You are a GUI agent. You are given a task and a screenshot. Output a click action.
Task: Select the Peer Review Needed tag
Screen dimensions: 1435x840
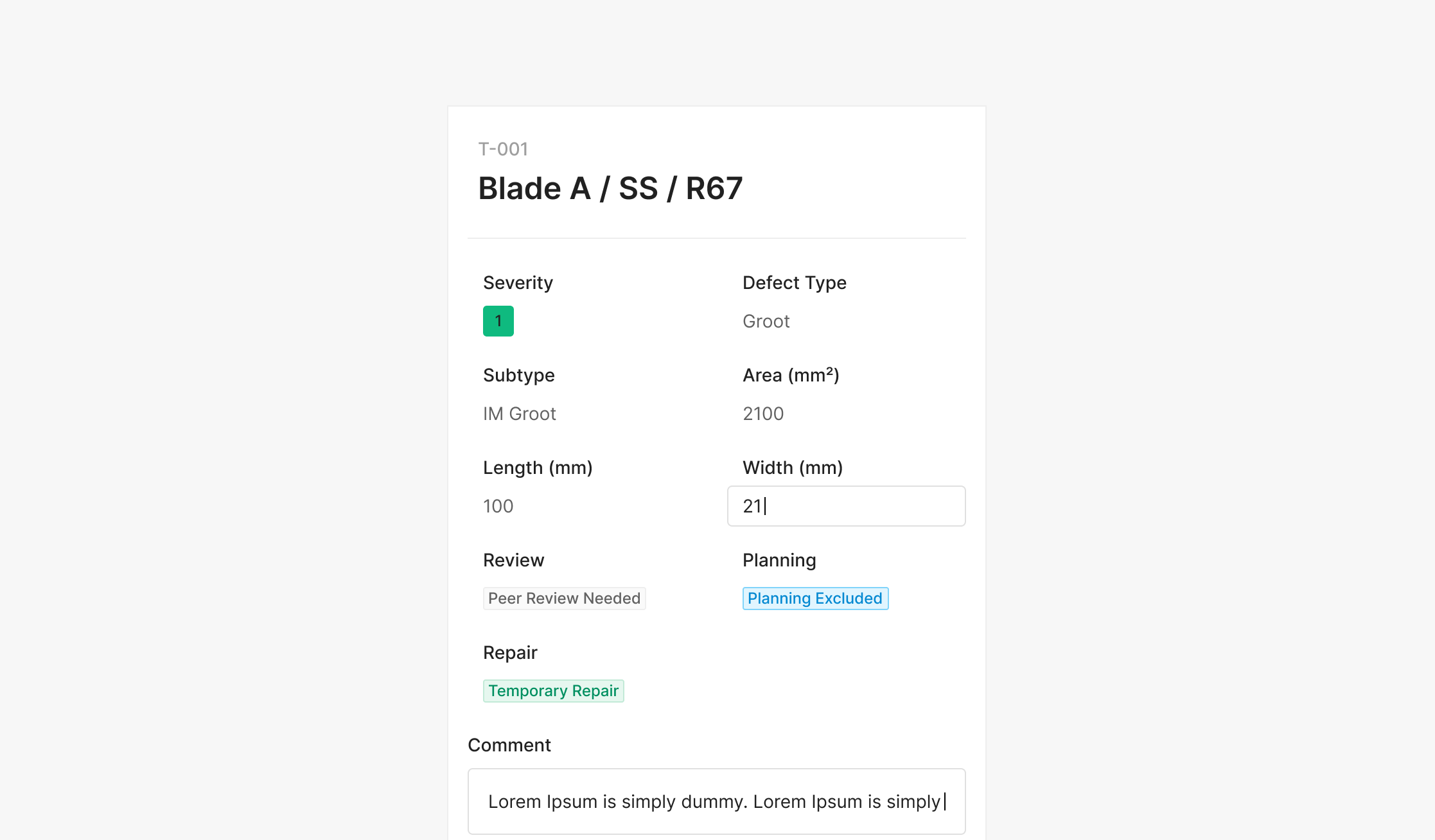click(564, 599)
